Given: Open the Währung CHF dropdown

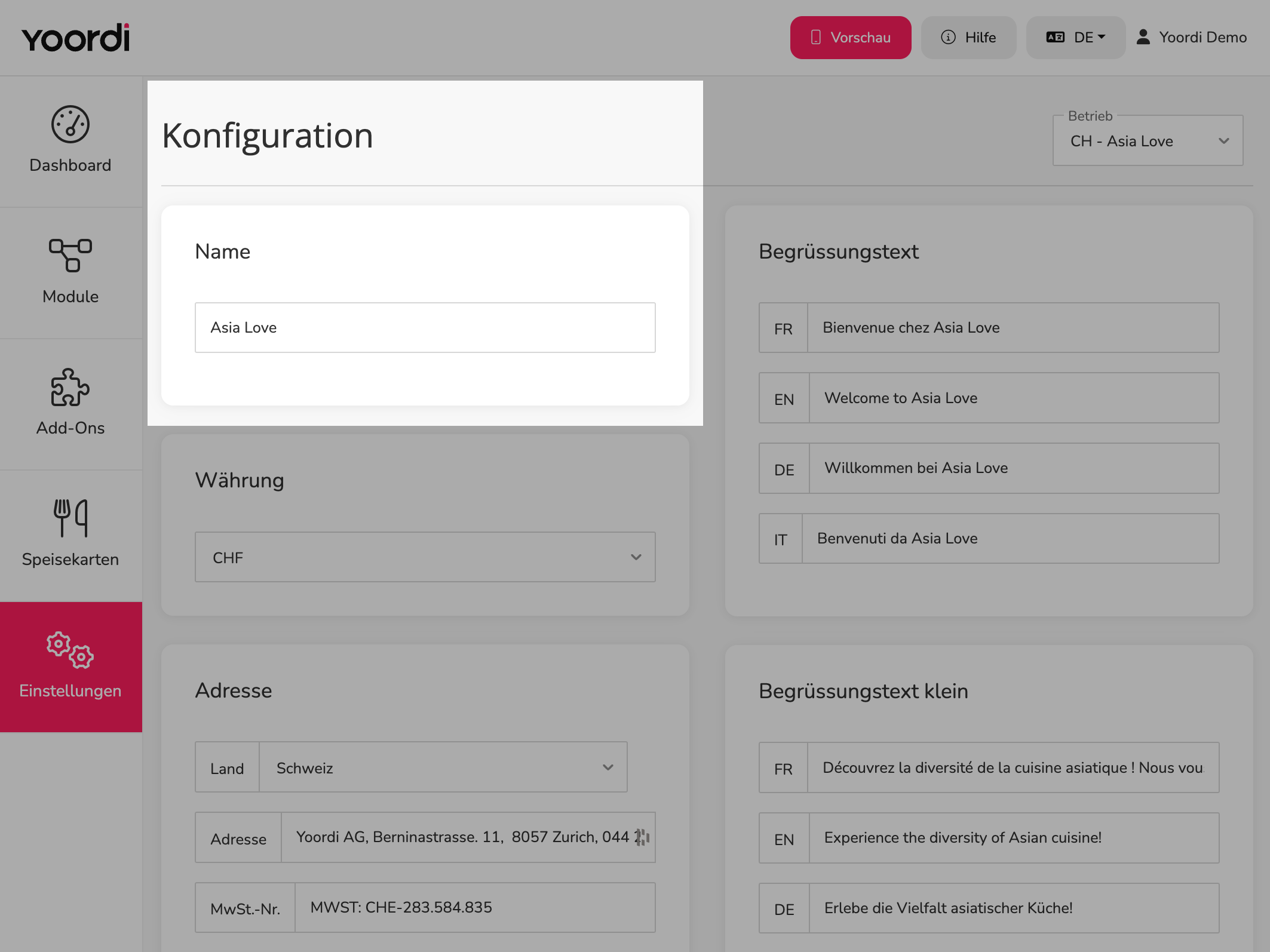Looking at the screenshot, I should [x=425, y=557].
